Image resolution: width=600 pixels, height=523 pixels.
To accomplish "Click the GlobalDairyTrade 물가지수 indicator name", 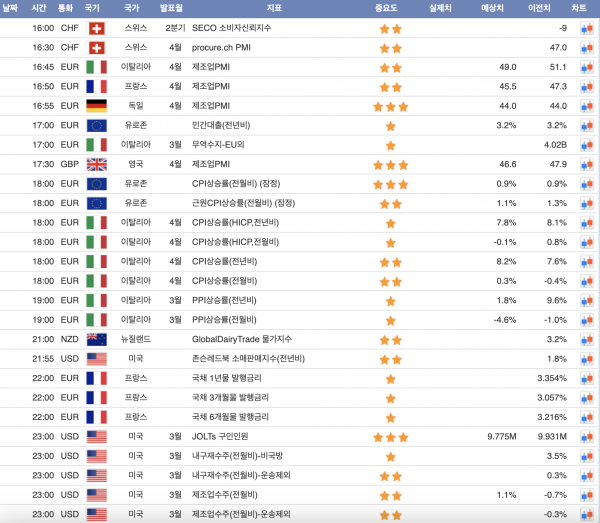I will tap(242, 340).
